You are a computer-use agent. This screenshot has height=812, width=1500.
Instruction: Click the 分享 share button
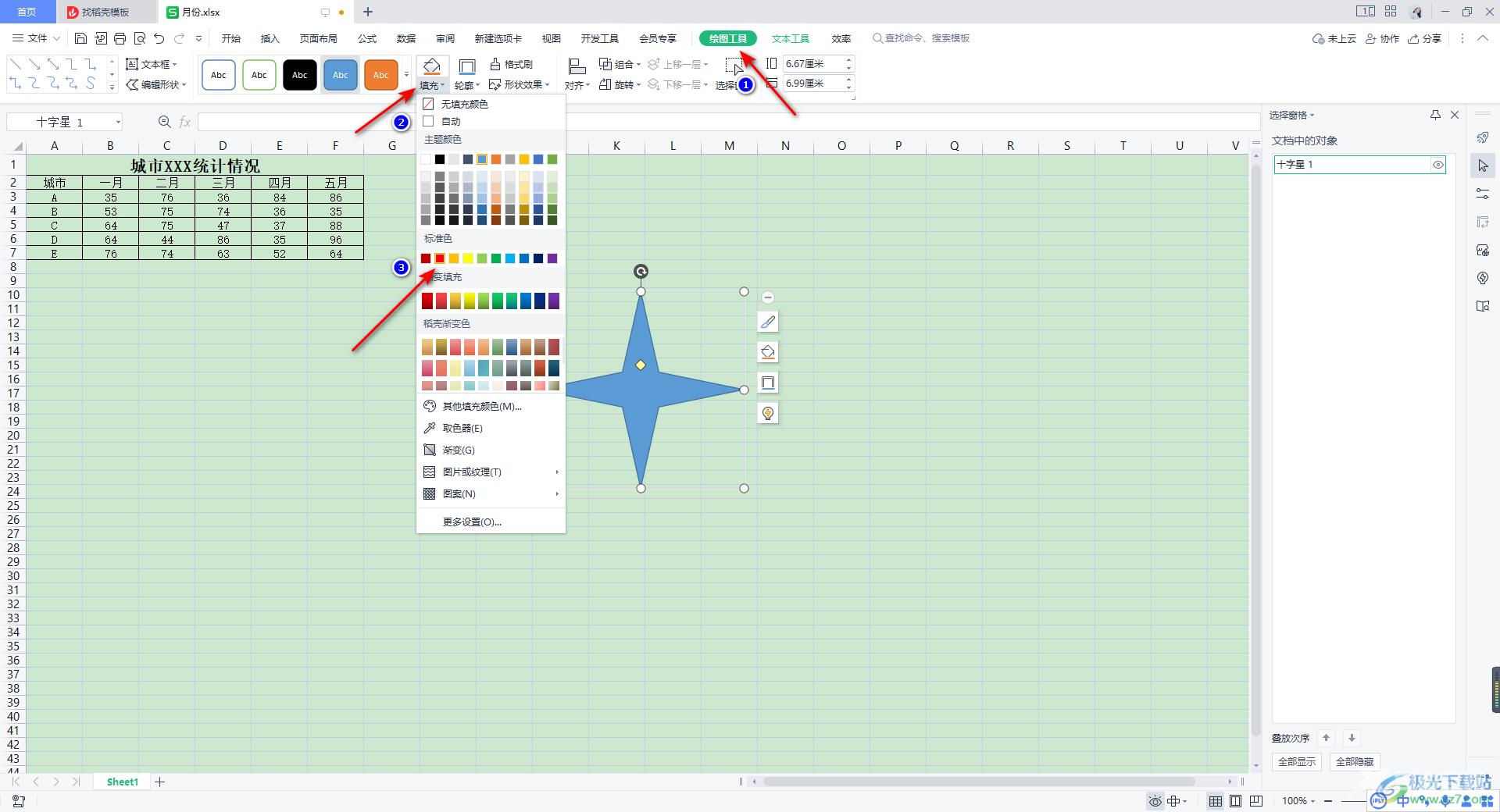pos(1424,38)
